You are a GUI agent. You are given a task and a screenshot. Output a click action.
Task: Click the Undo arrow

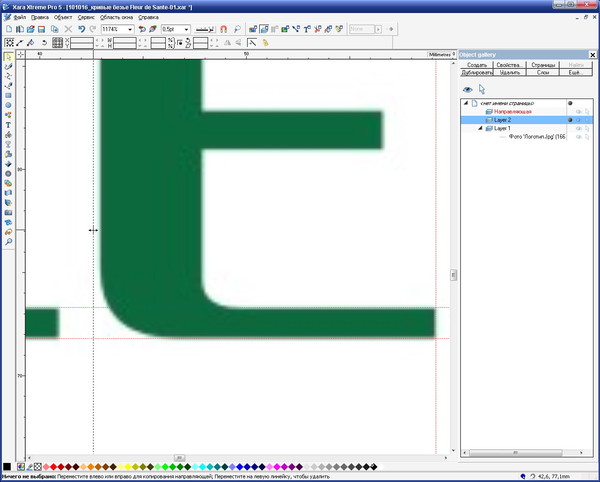point(82,29)
